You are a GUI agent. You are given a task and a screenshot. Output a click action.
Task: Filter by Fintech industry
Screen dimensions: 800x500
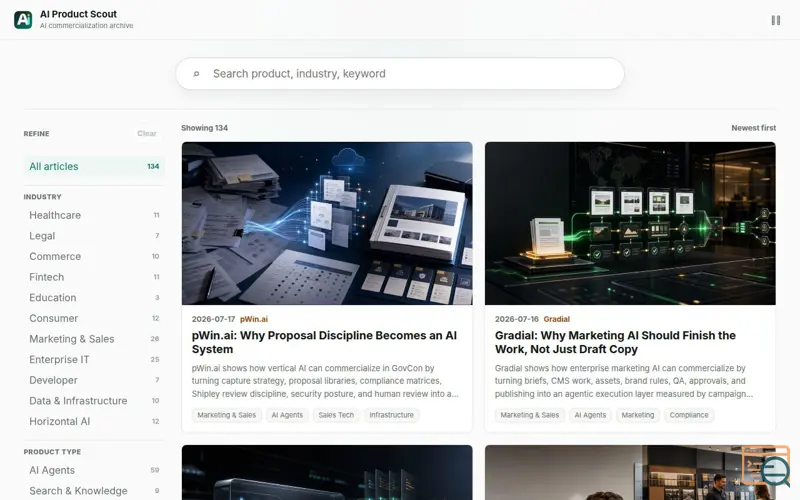click(94, 277)
